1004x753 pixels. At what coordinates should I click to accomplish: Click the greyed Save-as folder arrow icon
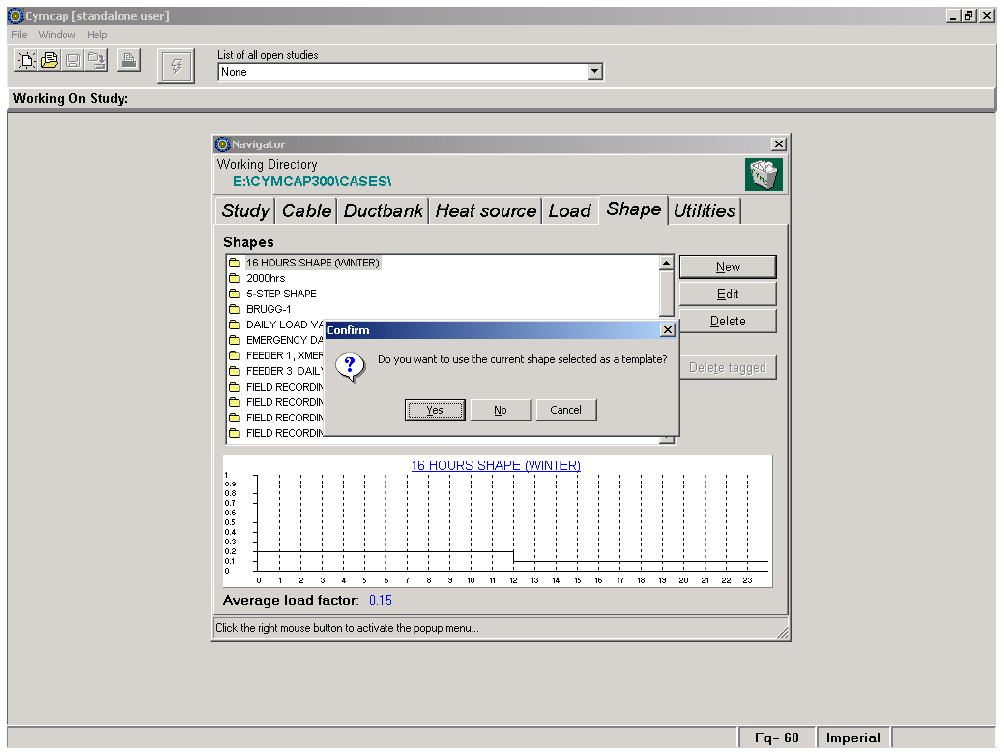97,61
